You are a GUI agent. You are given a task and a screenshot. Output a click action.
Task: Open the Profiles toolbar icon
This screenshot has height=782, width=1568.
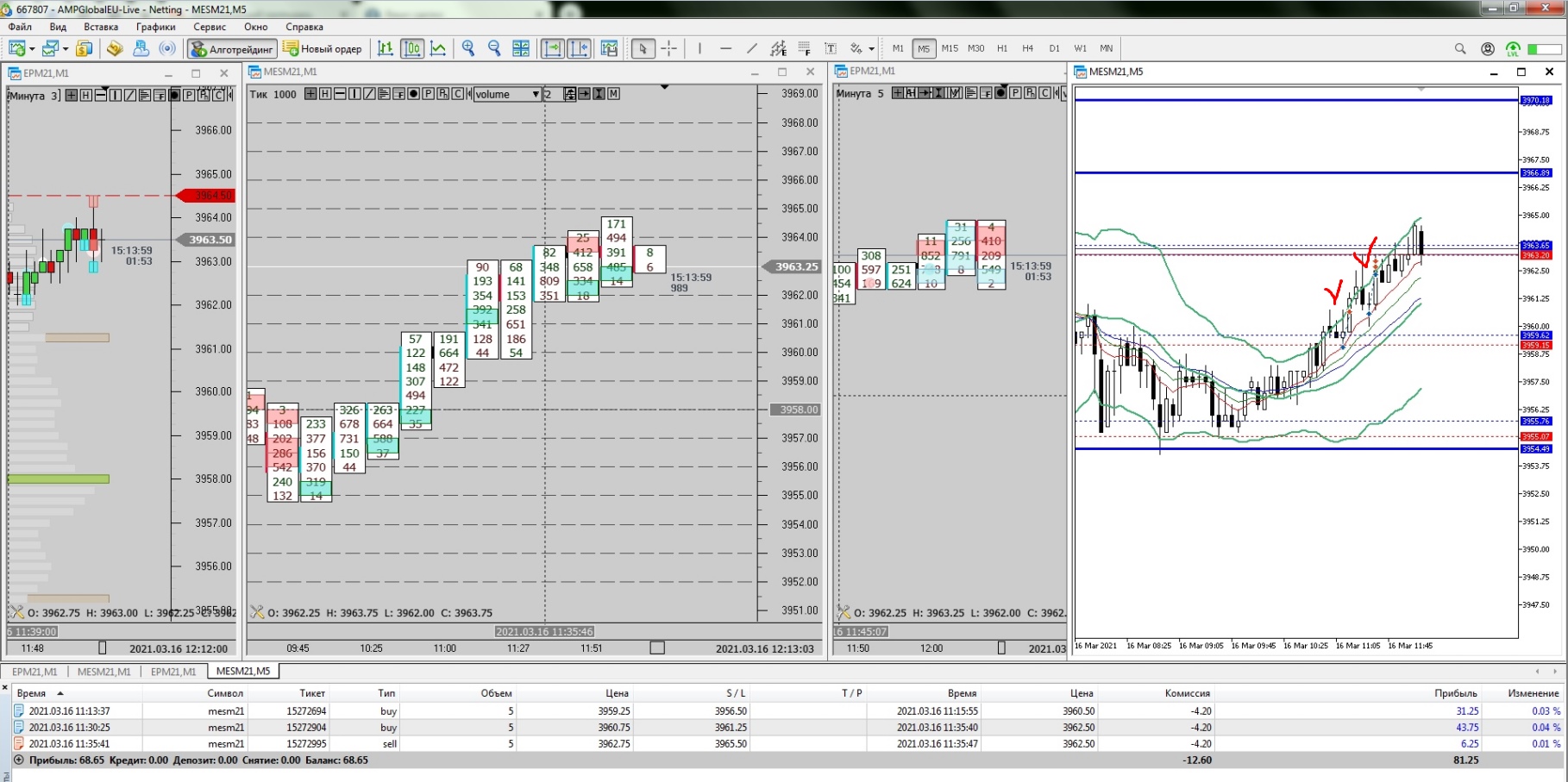click(50, 48)
